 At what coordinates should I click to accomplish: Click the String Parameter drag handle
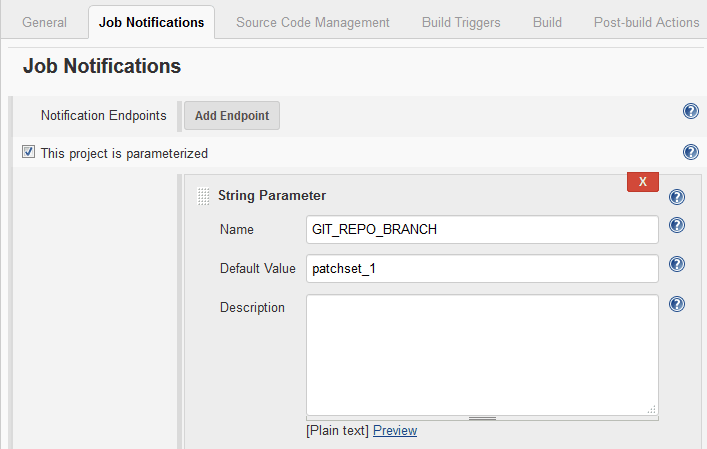(x=204, y=196)
